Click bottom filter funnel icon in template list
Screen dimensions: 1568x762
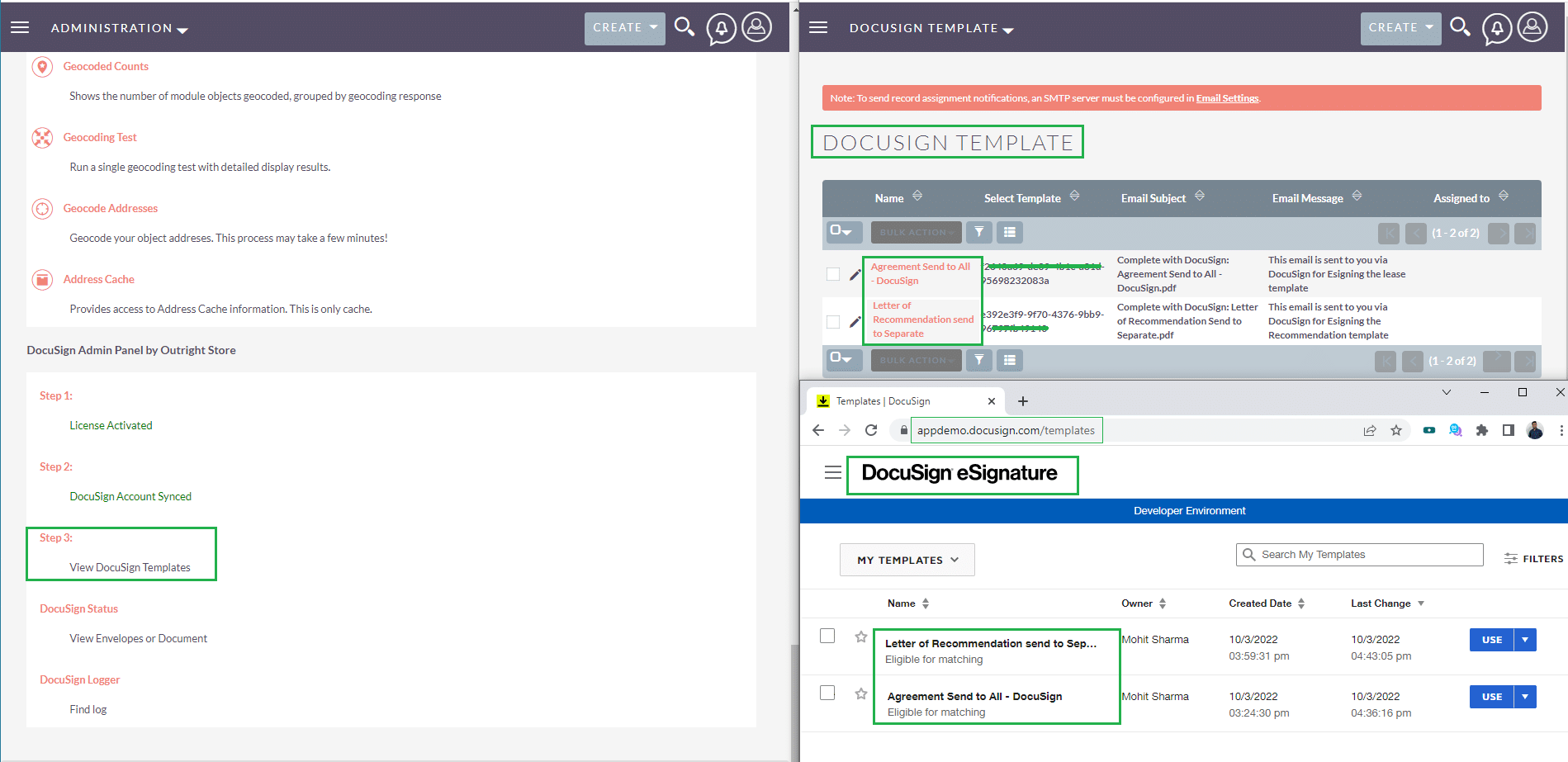[x=978, y=360]
